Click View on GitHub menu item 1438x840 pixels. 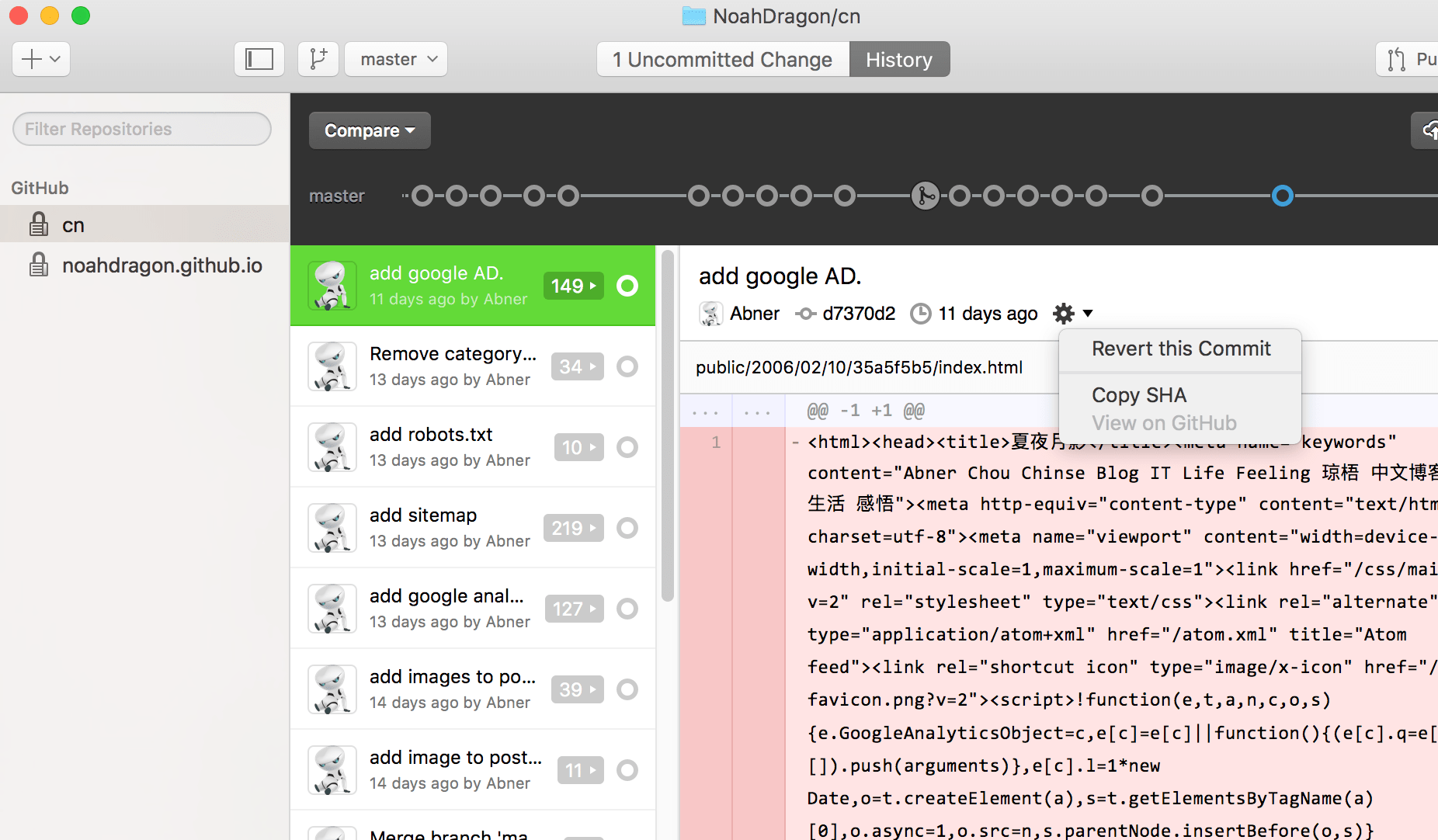1180,423
